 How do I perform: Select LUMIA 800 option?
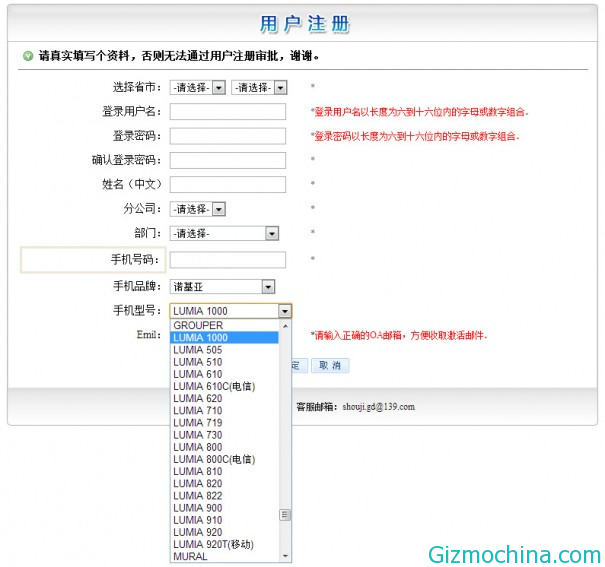(x=224, y=447)
